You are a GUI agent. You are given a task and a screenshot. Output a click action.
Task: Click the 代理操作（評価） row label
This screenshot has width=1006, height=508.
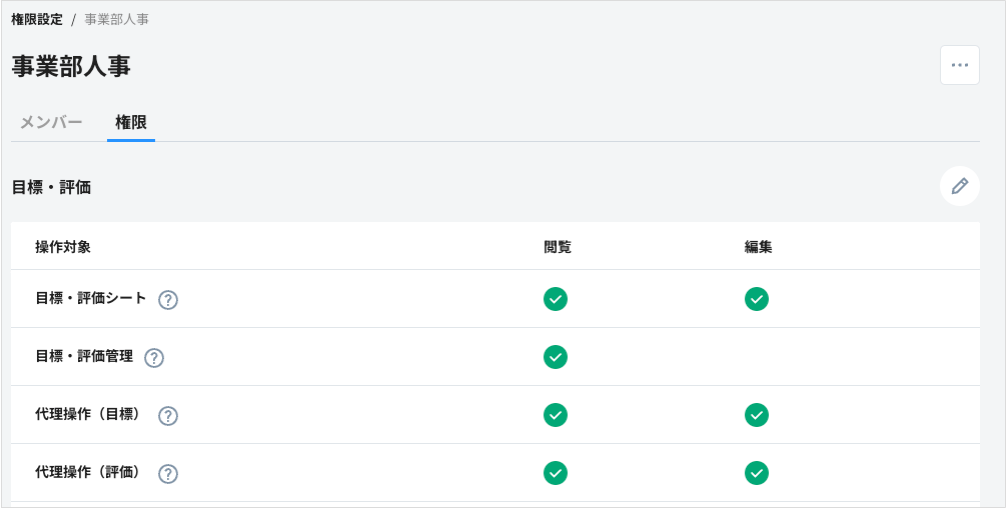pos(91,473)
